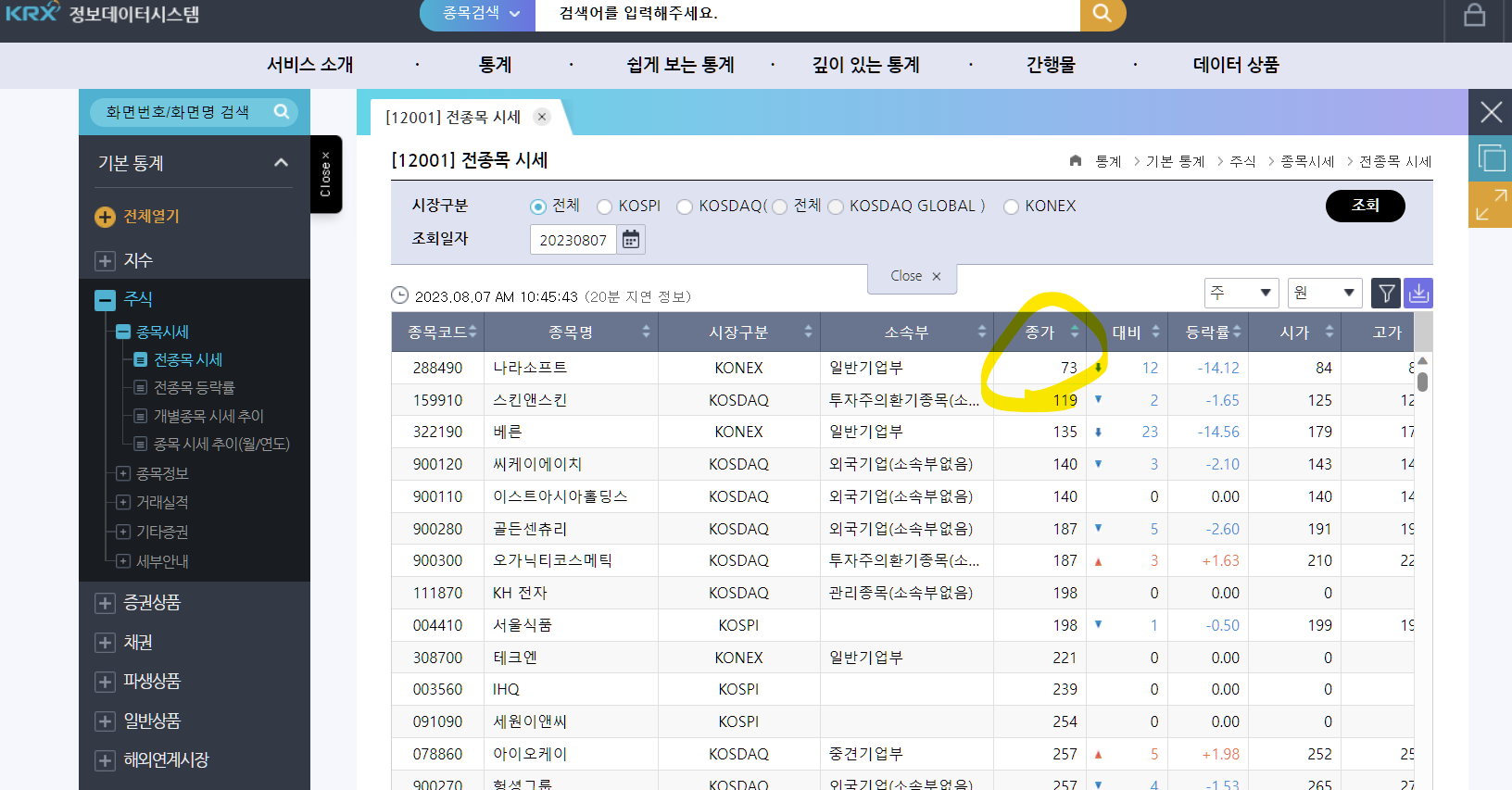Open the 깊이 있는 통계 menu
This screenshot has width=1512, height=790.
865,65
